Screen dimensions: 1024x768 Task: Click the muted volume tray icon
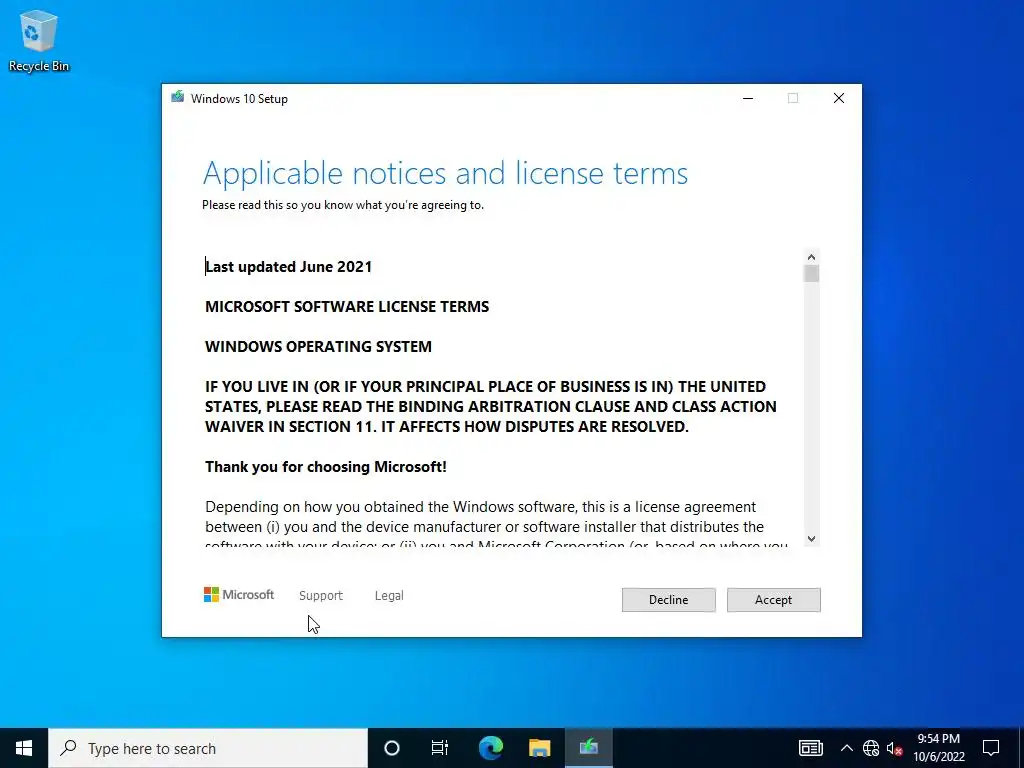(x=894, y=748)
